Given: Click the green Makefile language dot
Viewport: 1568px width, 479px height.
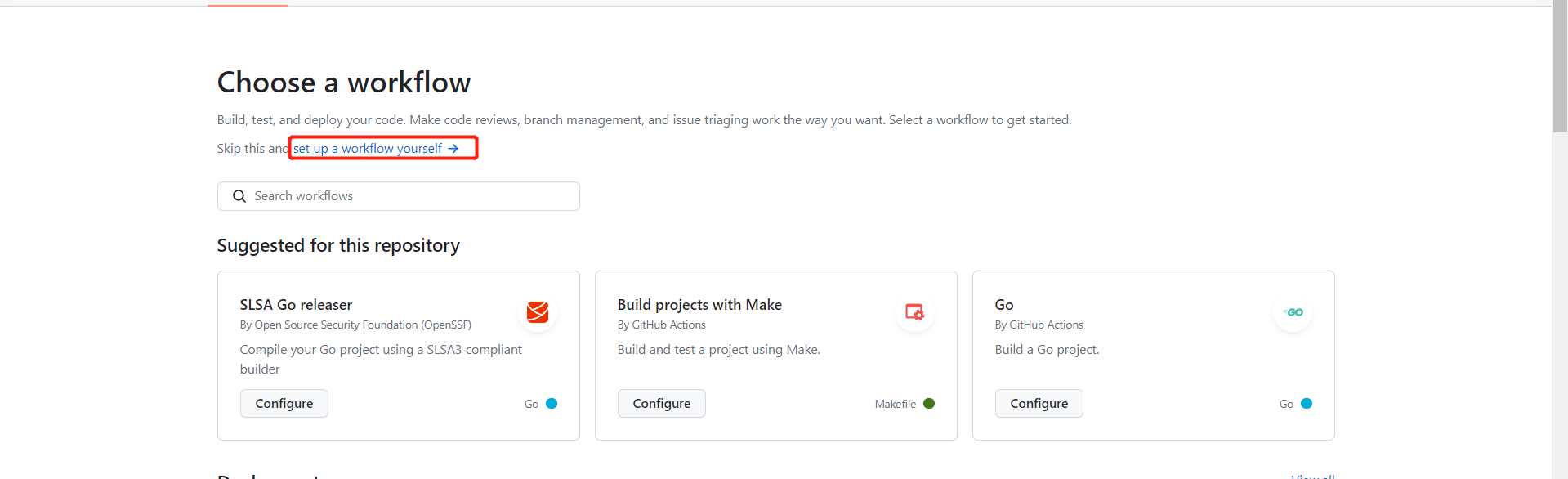Looking at the screenshot, I should pos(929,404).
